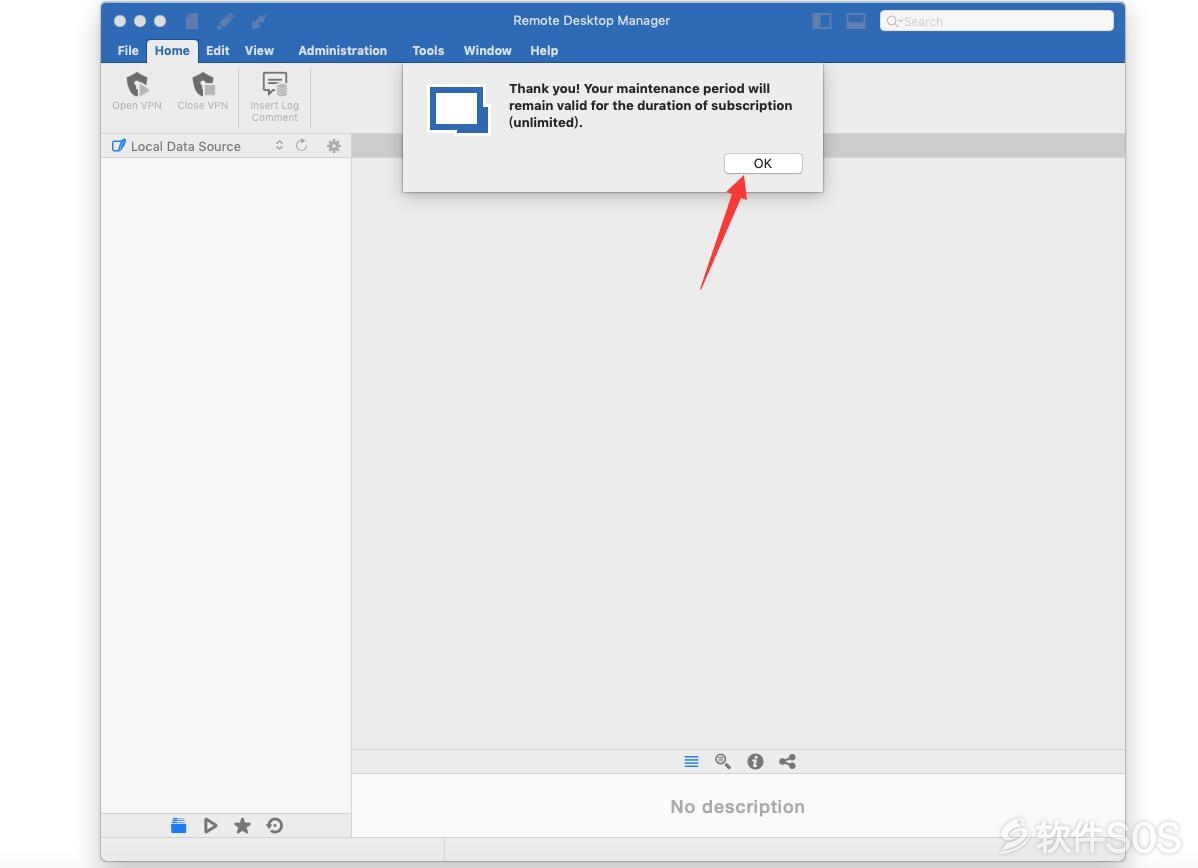Show the vault folder view in sidebar
Viewport: 1198px width, 868px height.
(x=179, y=825)
